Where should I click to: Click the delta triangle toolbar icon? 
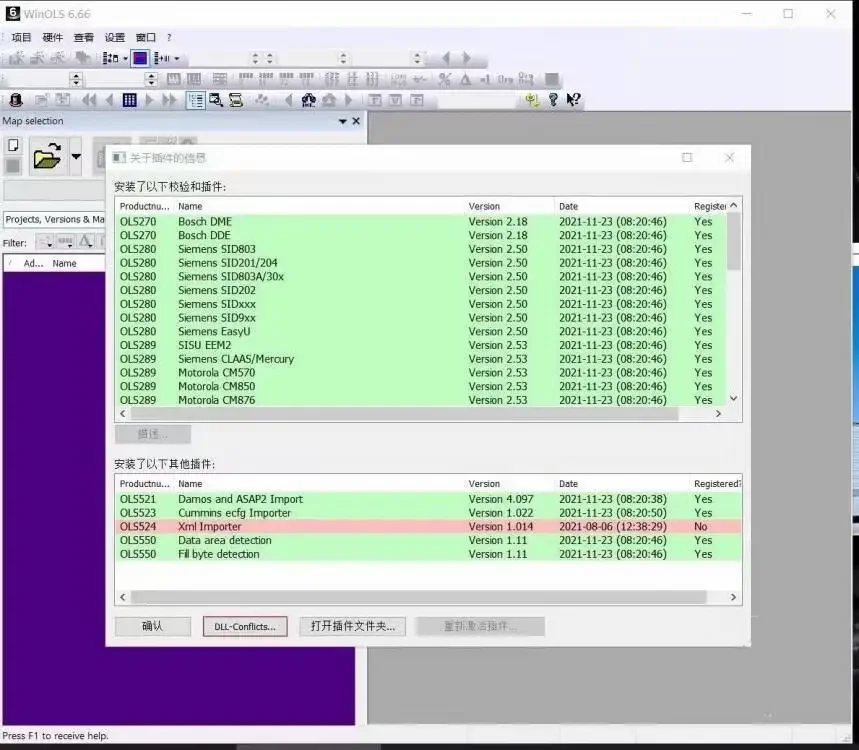[x=465, y=79]
